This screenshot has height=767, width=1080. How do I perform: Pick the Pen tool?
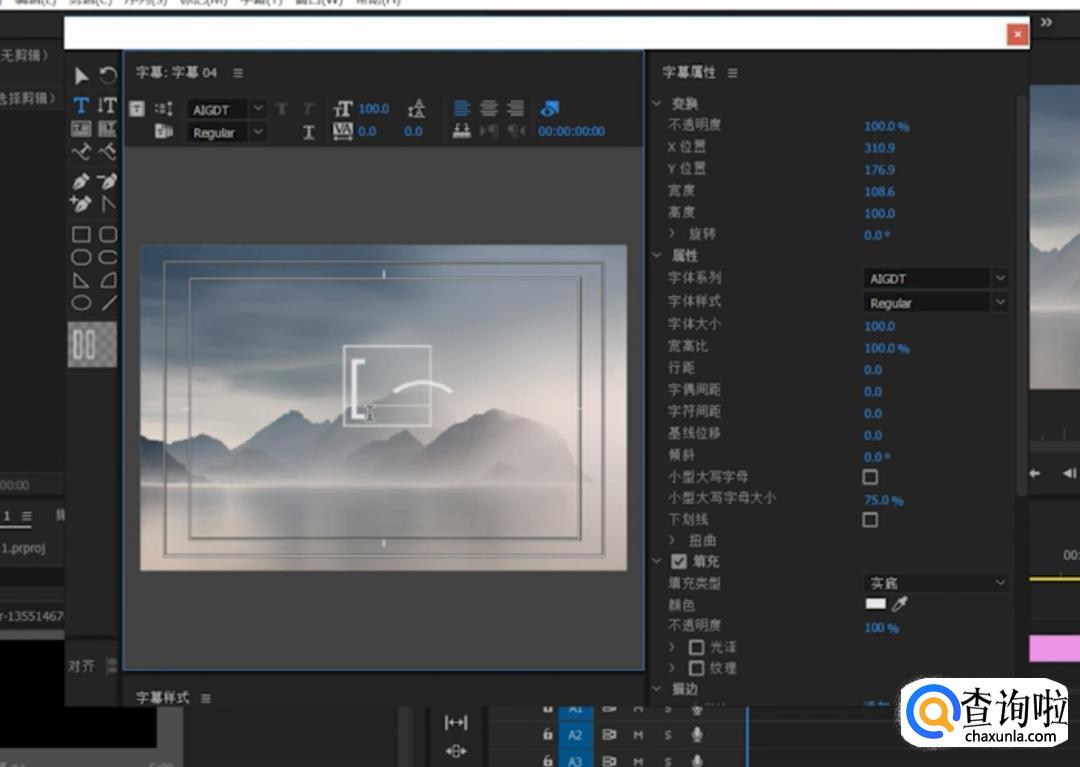[x=81, y=181]
